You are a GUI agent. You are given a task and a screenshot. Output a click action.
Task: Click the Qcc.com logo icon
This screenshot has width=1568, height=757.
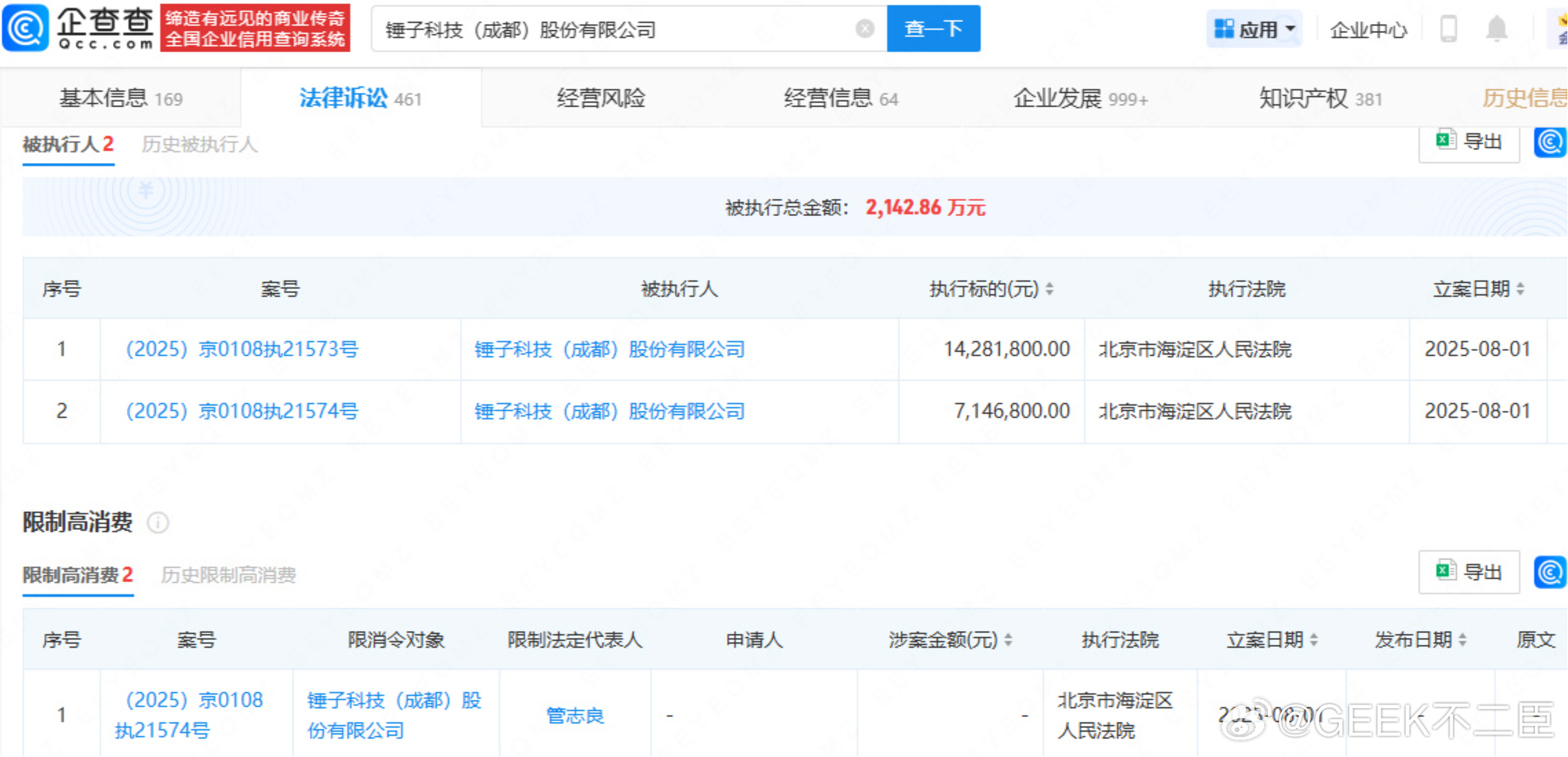pyautogui.click(x=25, y=28)
